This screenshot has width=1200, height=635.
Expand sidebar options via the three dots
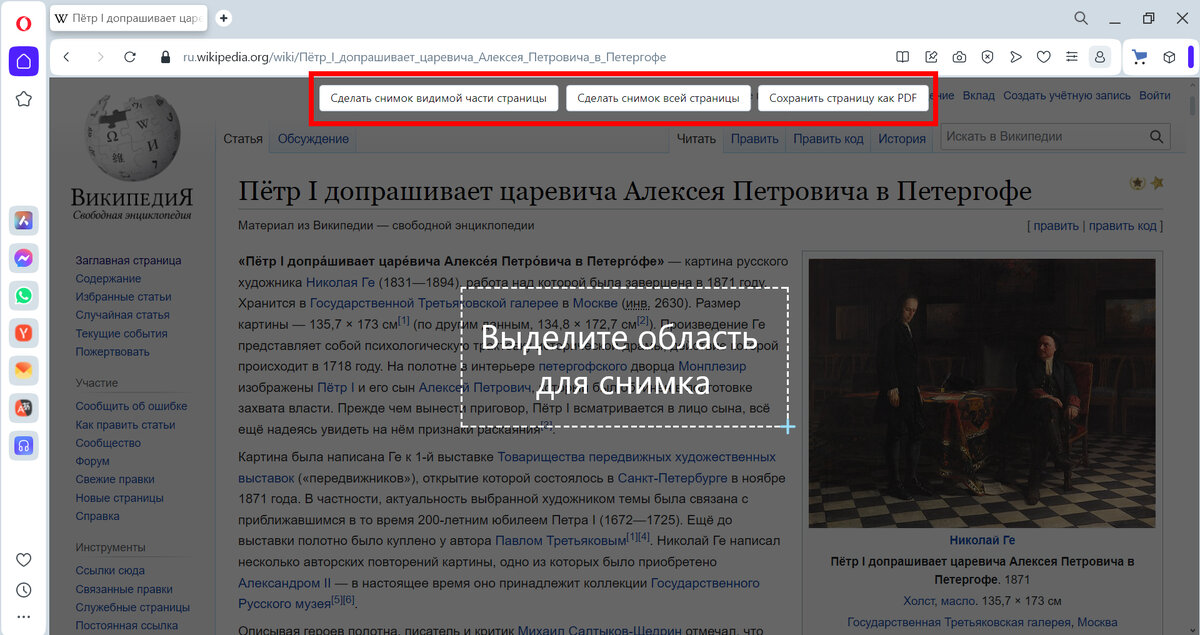tap(24, 616)
